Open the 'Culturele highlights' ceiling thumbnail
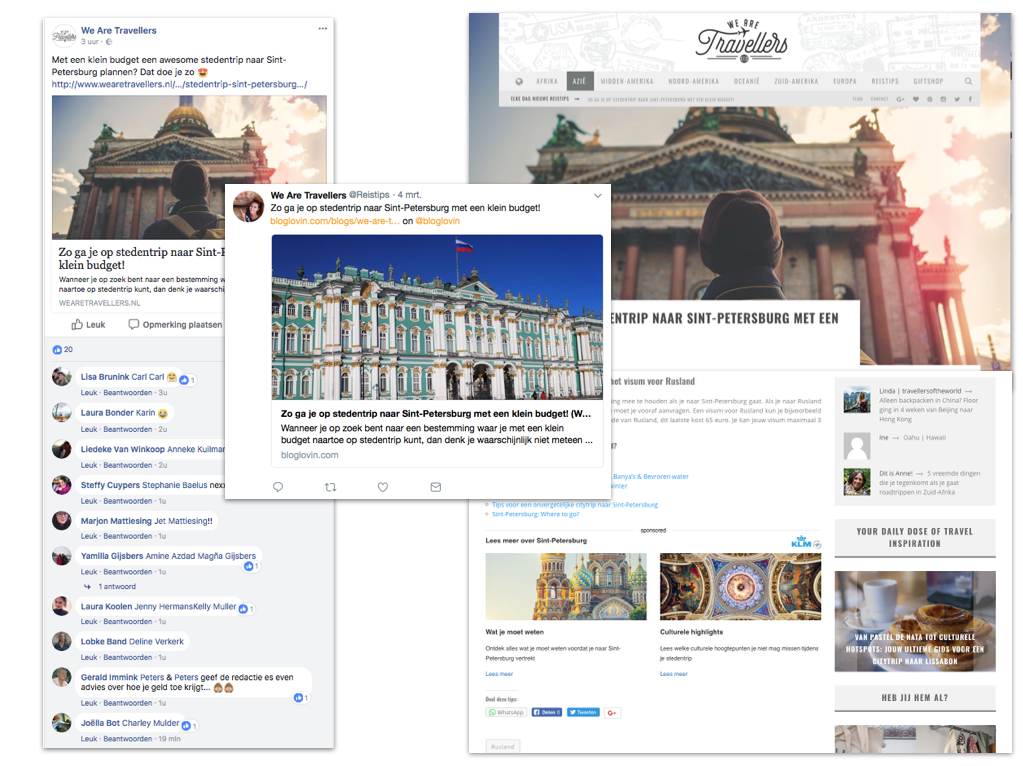1023x766 pixels. click(741, 587)
